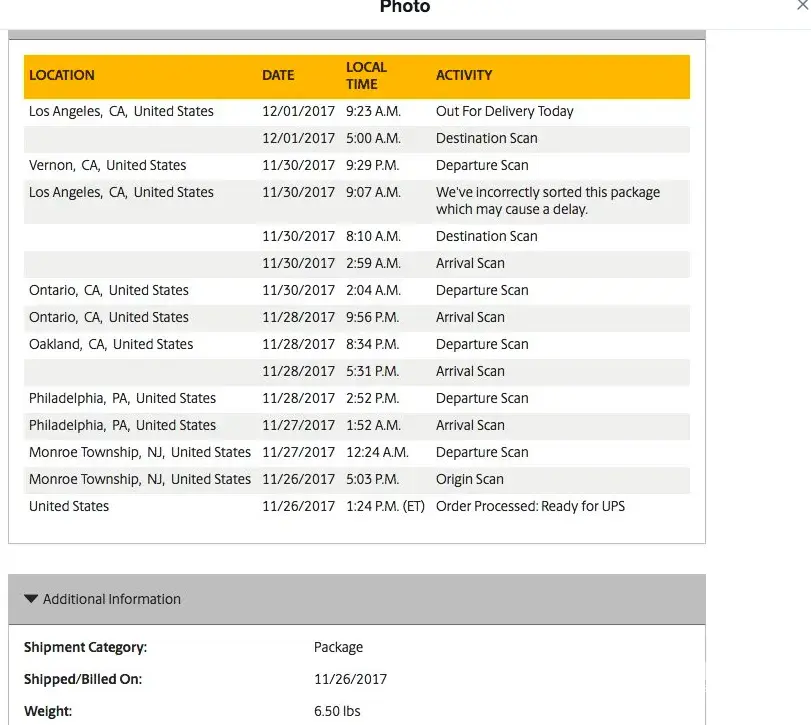Viewport: 811px width, 725px height.
Task: Click the LOCAL TIME column header
Action: click(366, 76)
